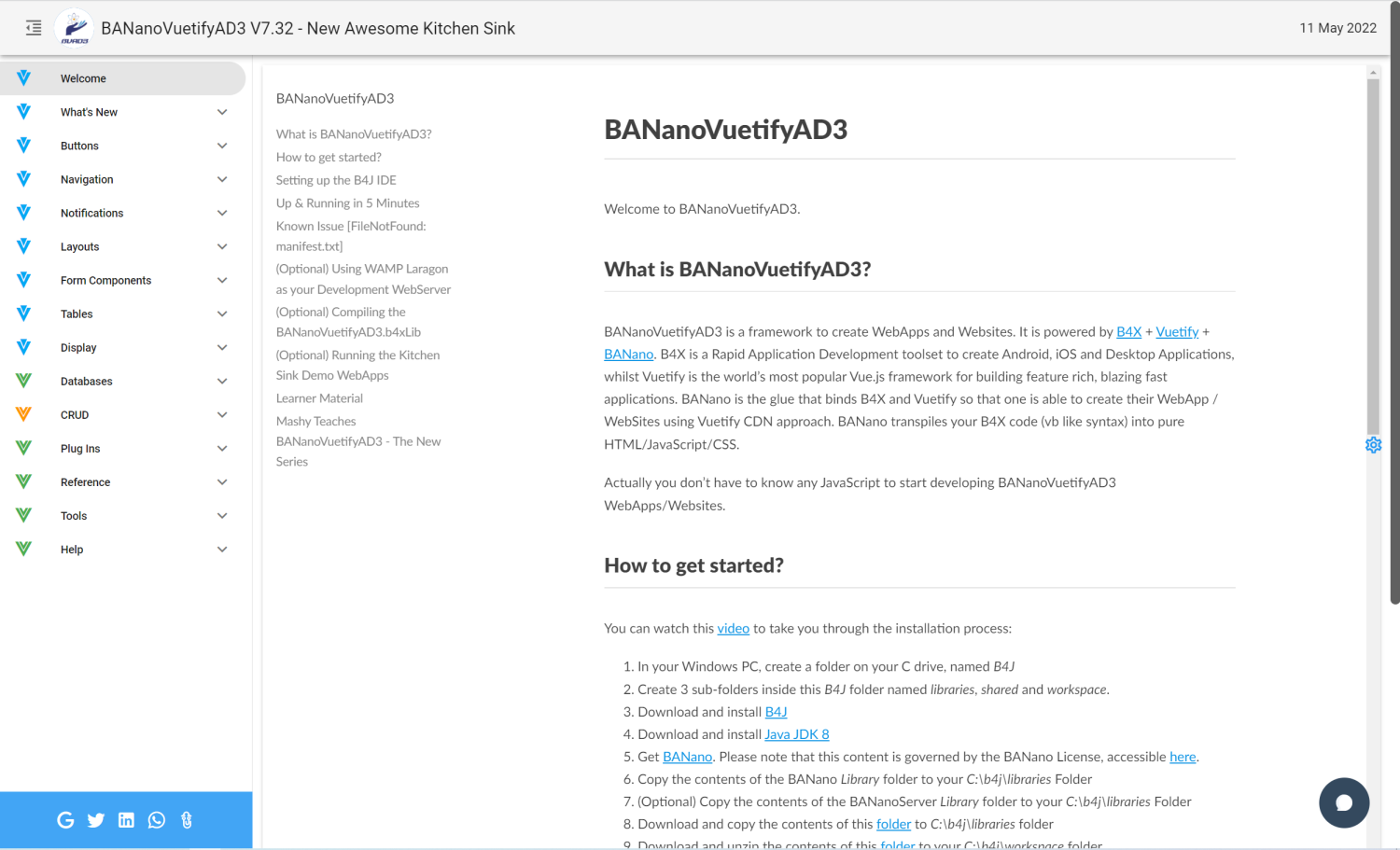Click the V icon beside What's New
The height and width of the screenshot is (850, 1400).
click(23, 112)
